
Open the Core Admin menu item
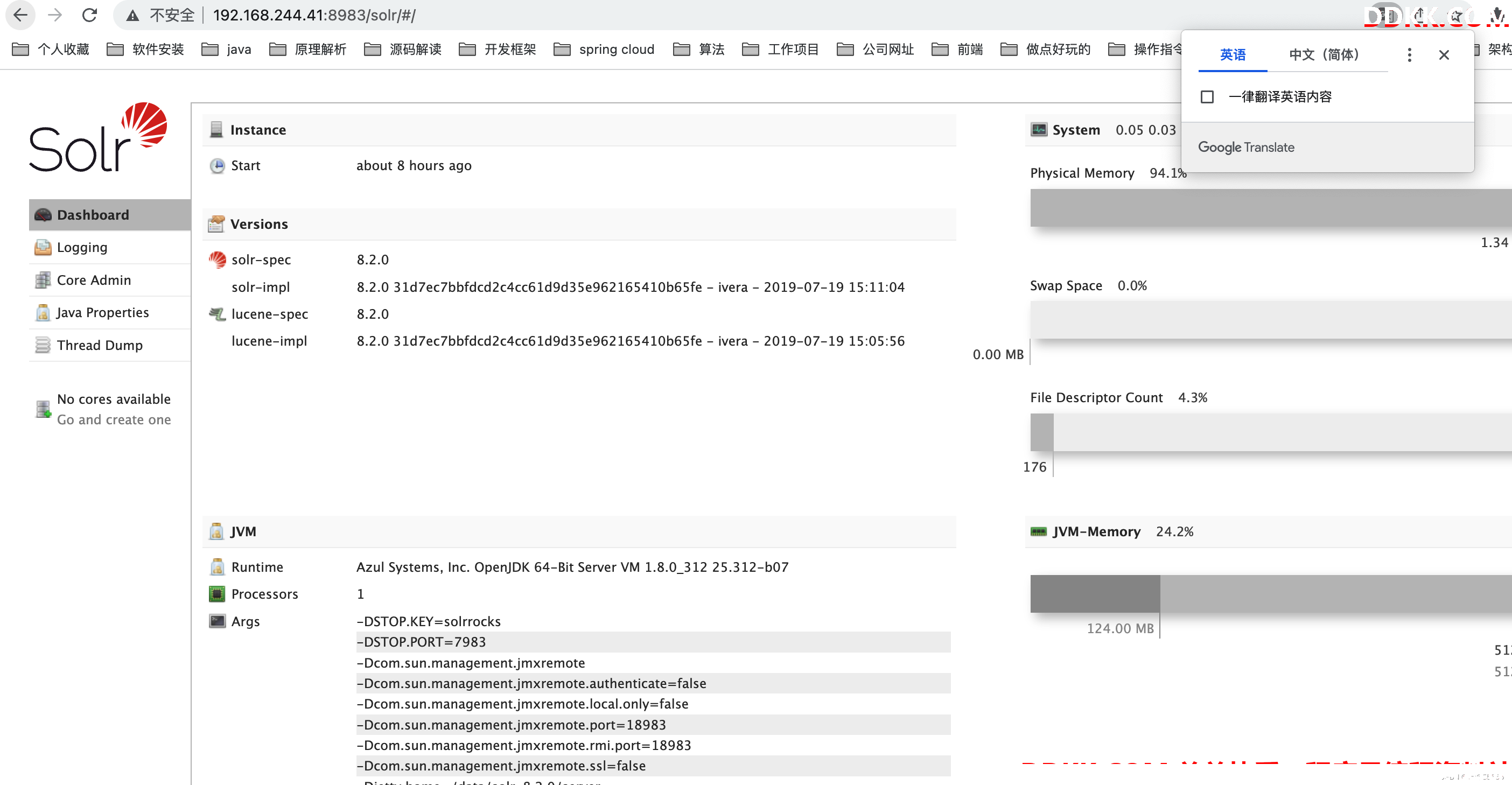click(x=110, y=280)
